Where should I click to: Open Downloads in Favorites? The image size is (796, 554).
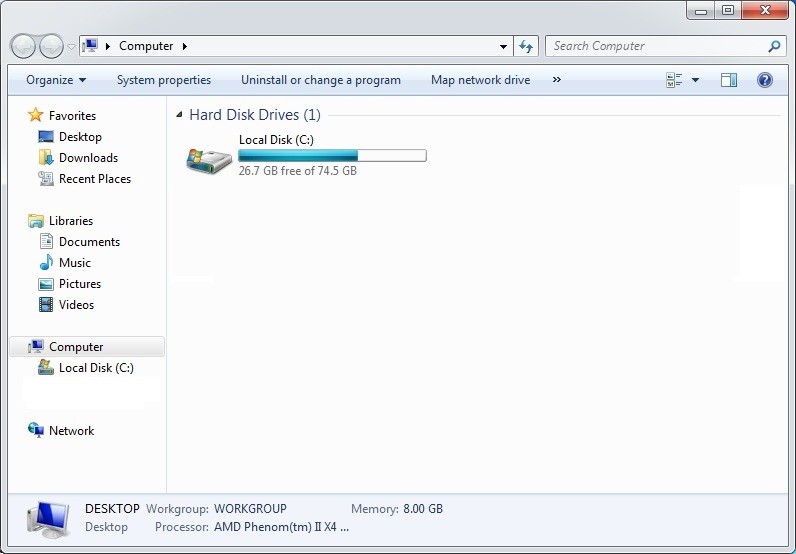coord(88,158)
